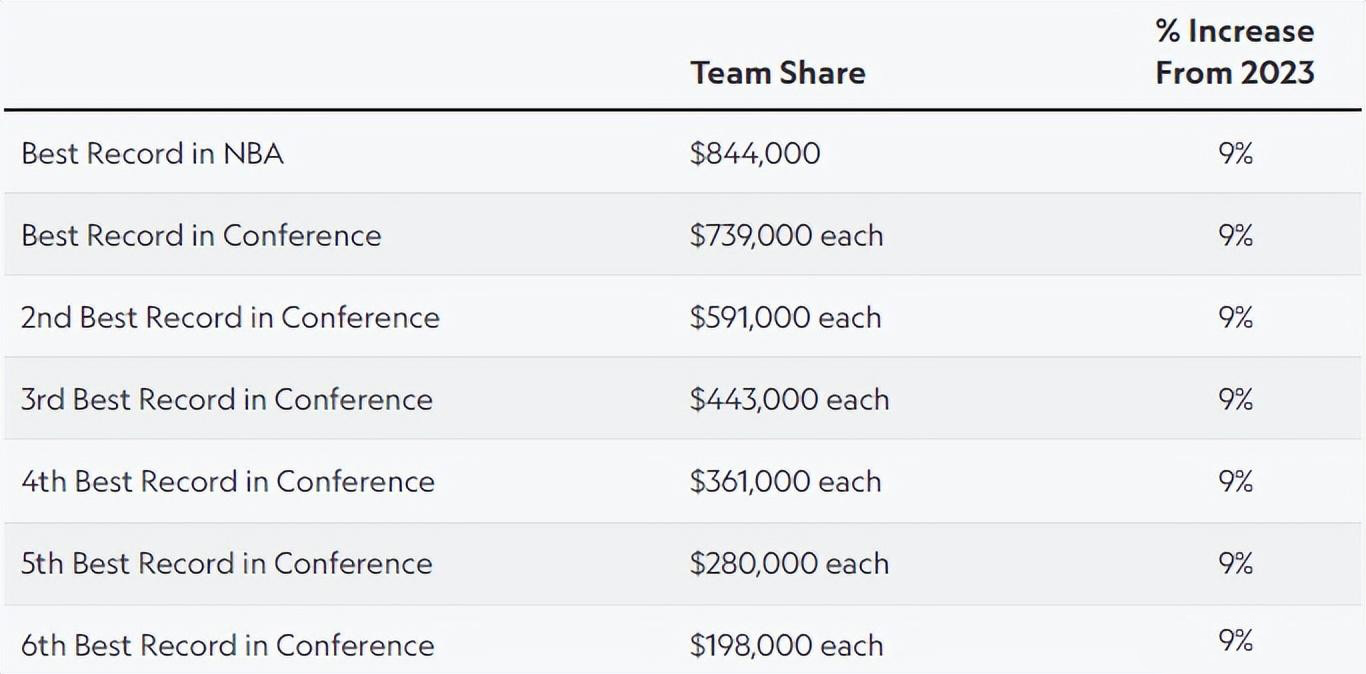The image size is (1366, 674).
Task: Click 6th Best Record in Conference label
Action: [228, 645]
